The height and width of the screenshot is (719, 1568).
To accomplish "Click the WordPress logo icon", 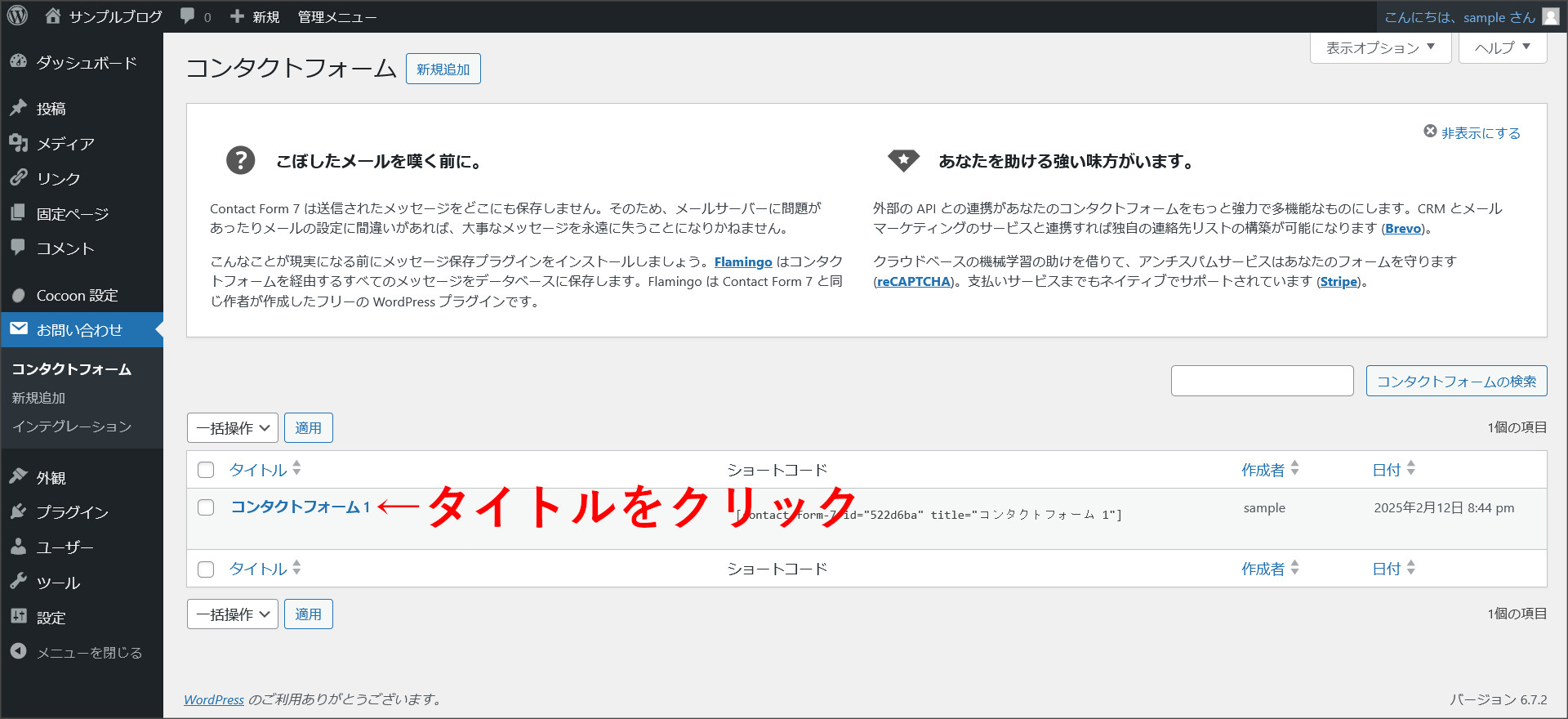I will 17,16.
